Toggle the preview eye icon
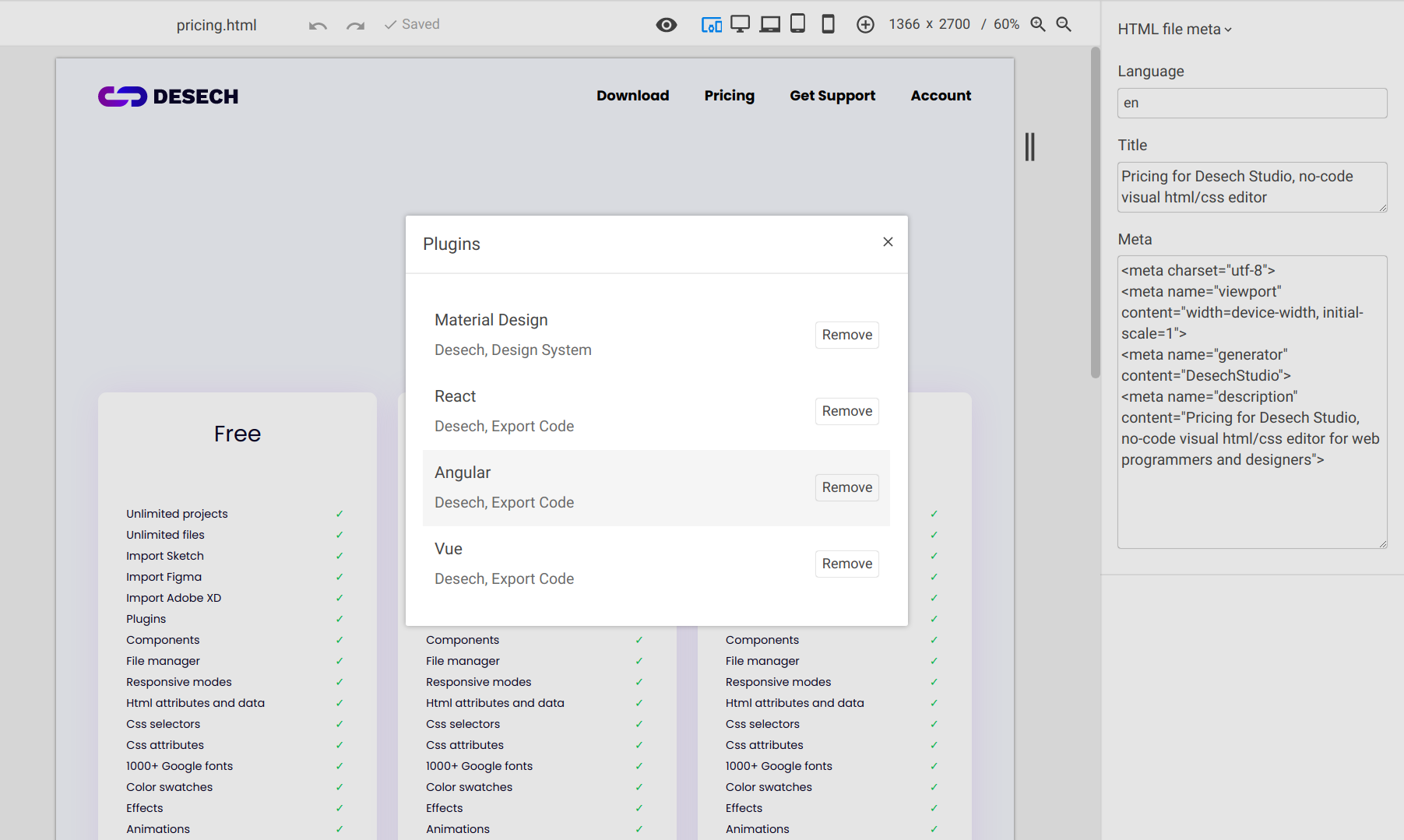Screen dimensions: 1404x840 click(x=666, y=25)
